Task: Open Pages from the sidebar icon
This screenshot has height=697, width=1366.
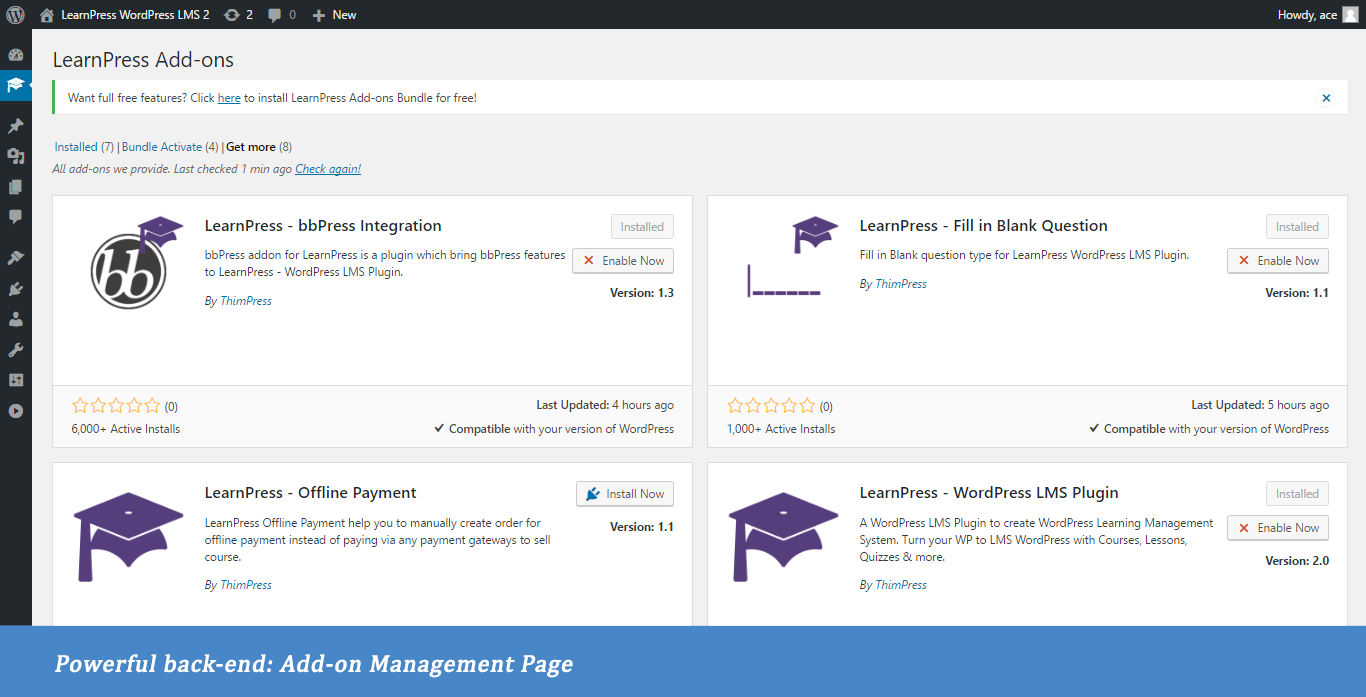Action: tap(15, 187)
